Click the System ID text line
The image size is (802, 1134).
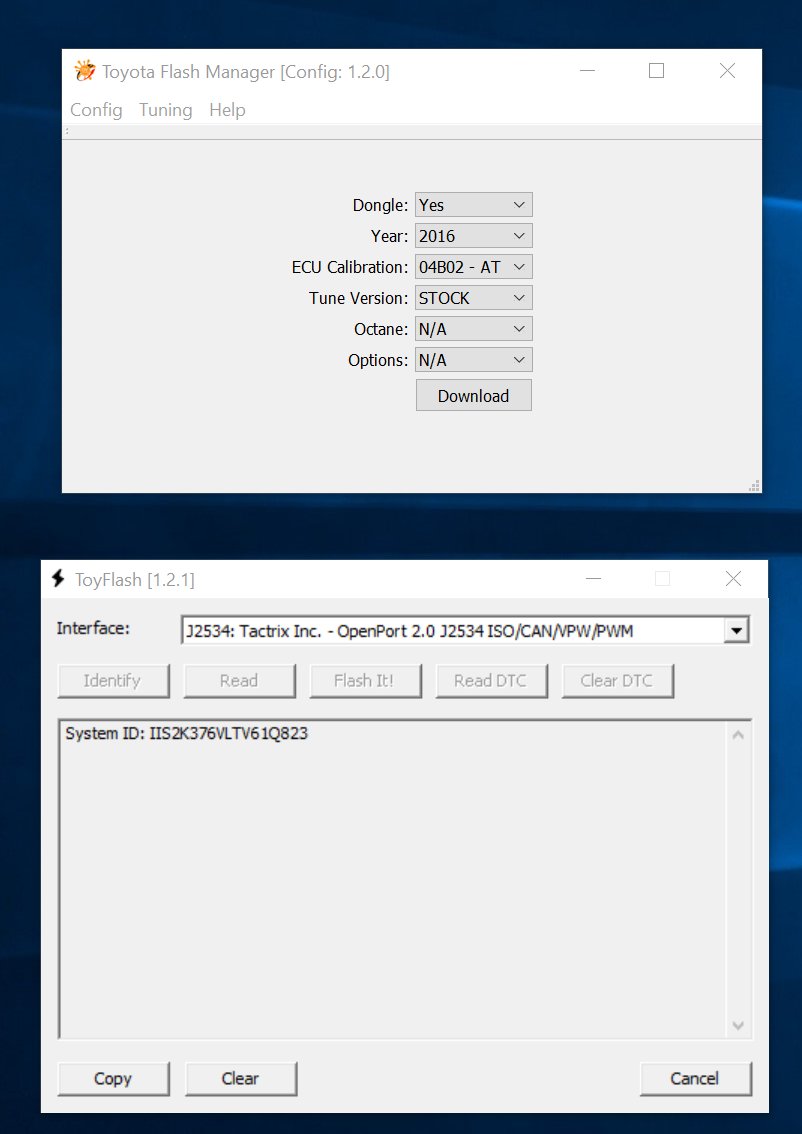point(187,733)
